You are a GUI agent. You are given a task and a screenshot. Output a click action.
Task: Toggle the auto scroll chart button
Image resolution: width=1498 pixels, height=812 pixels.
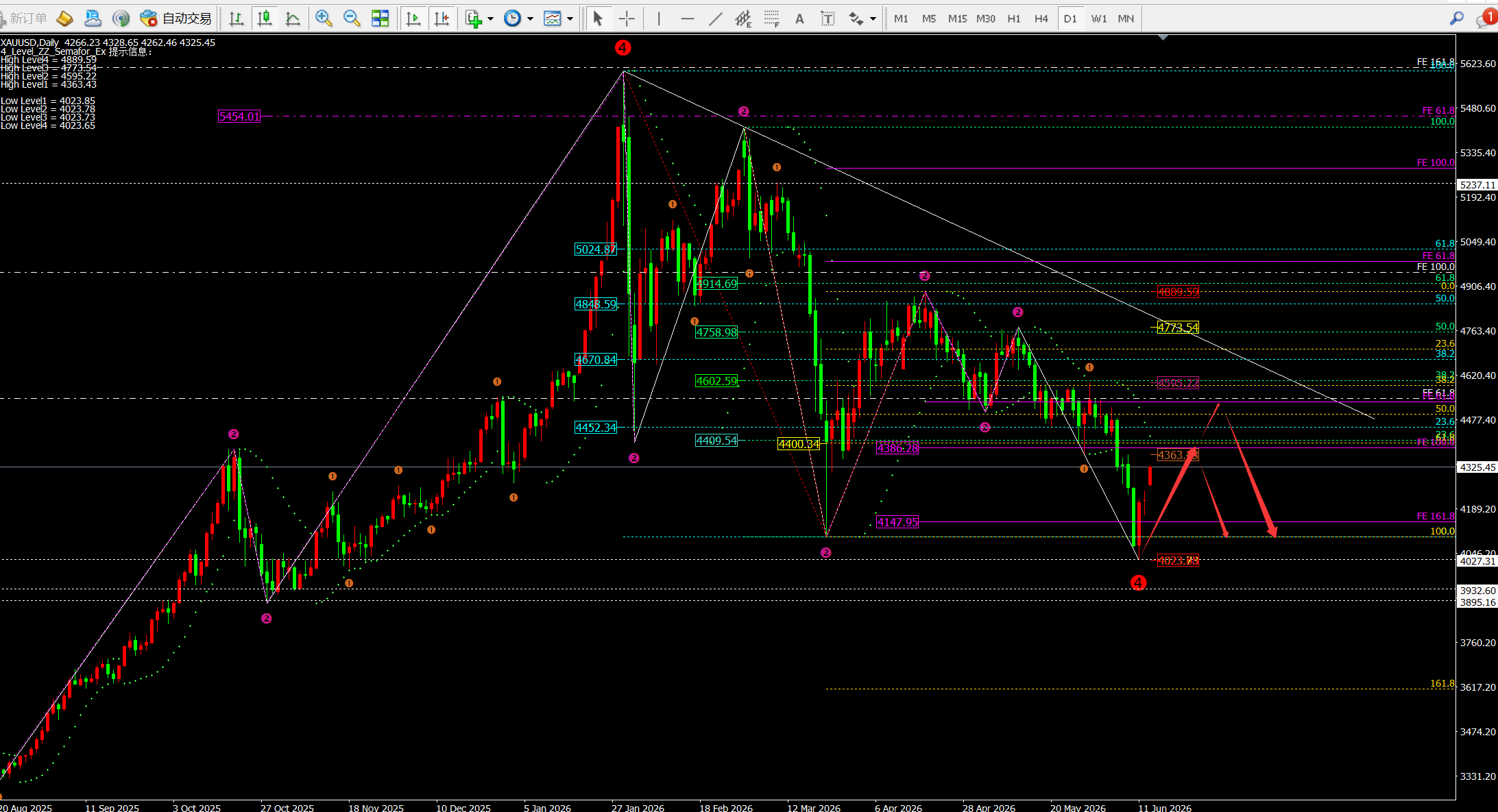(413, 19)
